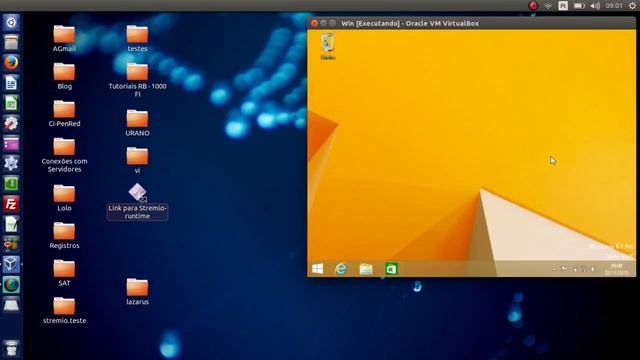Open File Explorer in the Windows VM taskbar

[366, 269]
